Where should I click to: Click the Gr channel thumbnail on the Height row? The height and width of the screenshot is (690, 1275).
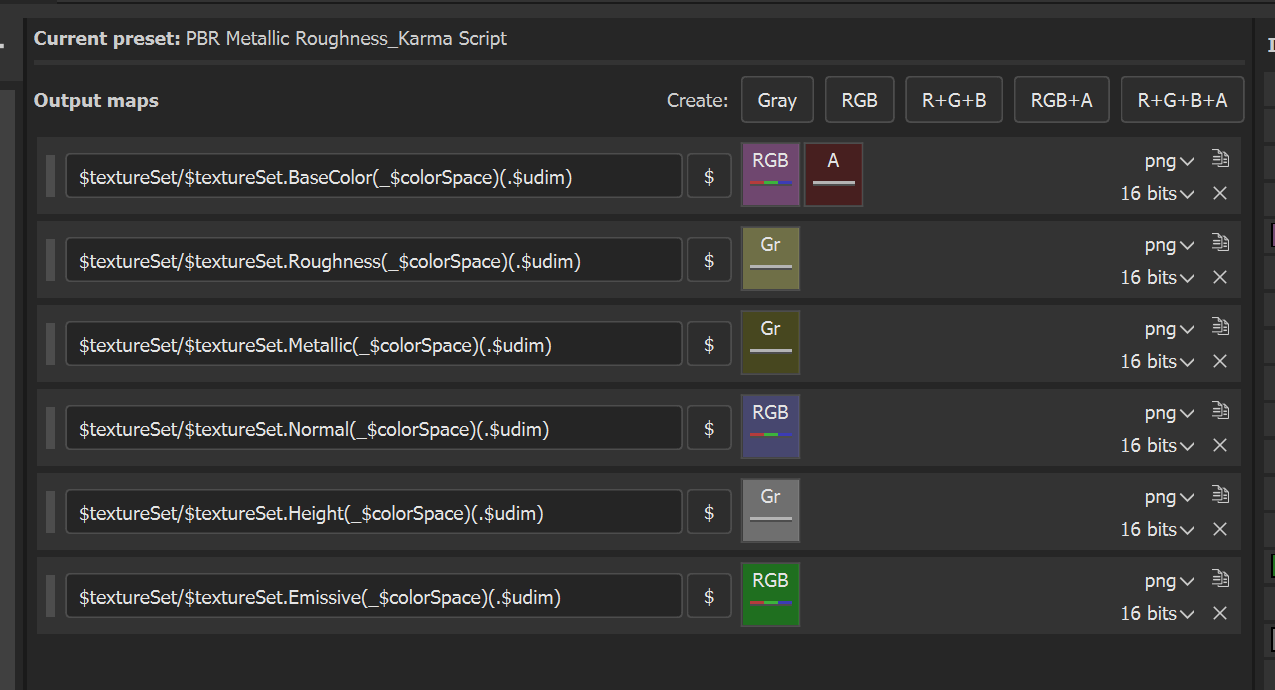(770, 510)
